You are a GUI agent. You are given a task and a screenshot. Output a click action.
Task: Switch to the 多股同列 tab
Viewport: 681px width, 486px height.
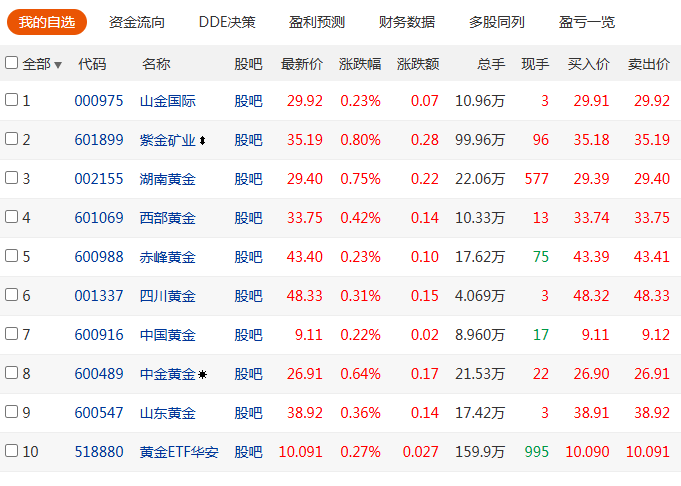[497, 22]
